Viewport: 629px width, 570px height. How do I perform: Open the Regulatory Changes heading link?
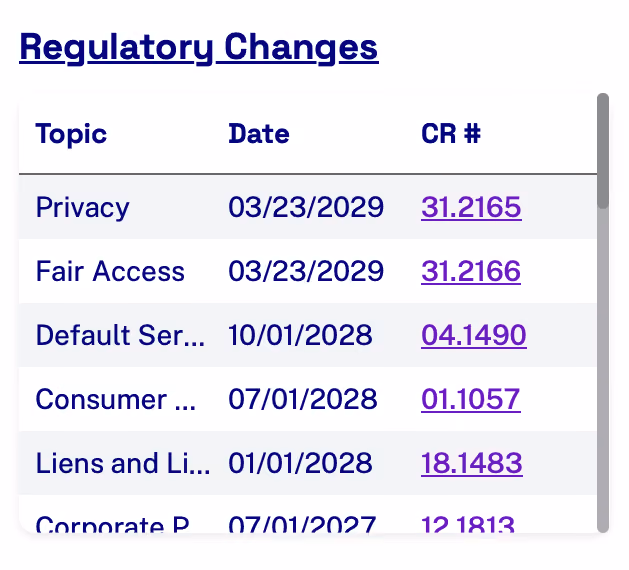tap(199, 47)
